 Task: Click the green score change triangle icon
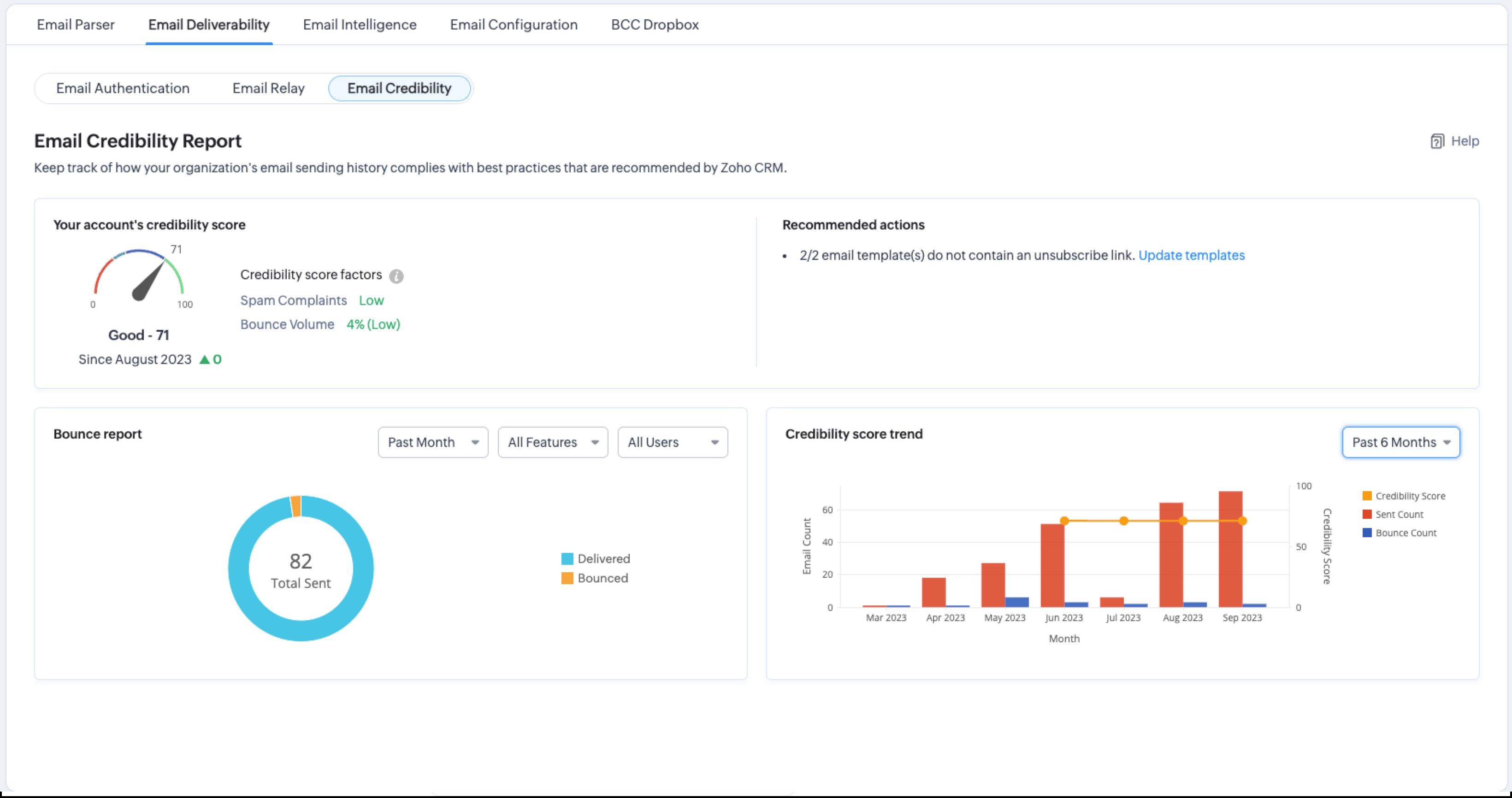pos(204,360)
